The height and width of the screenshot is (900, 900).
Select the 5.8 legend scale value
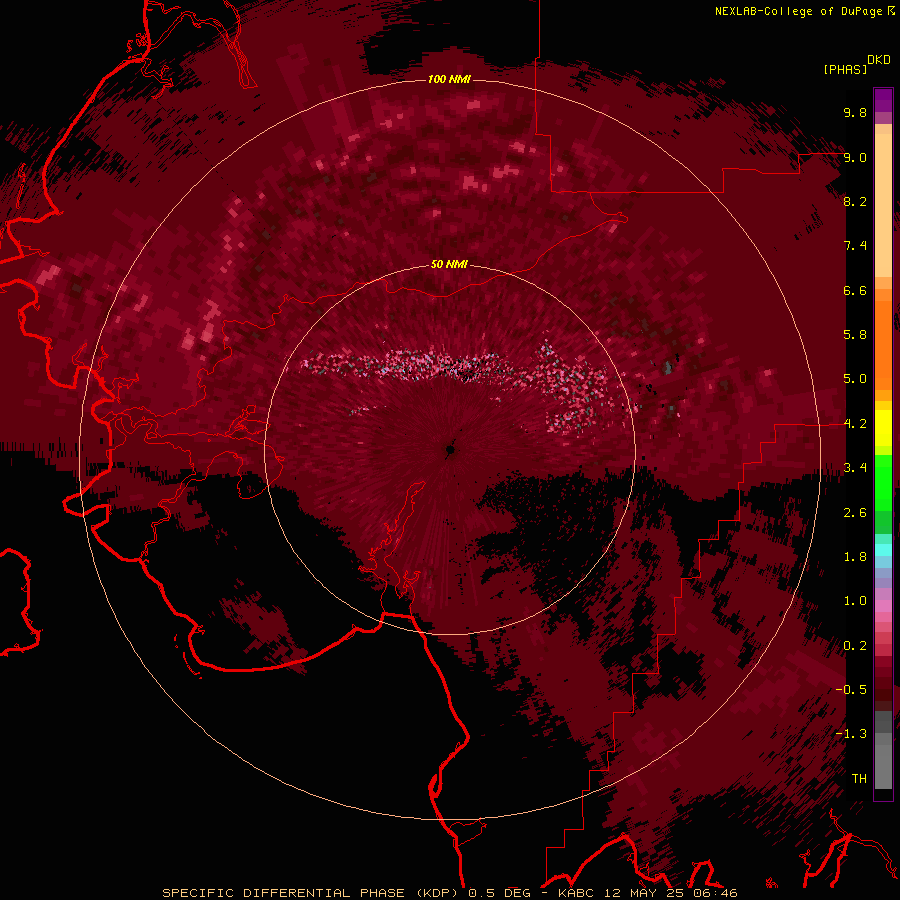[855, 335]
